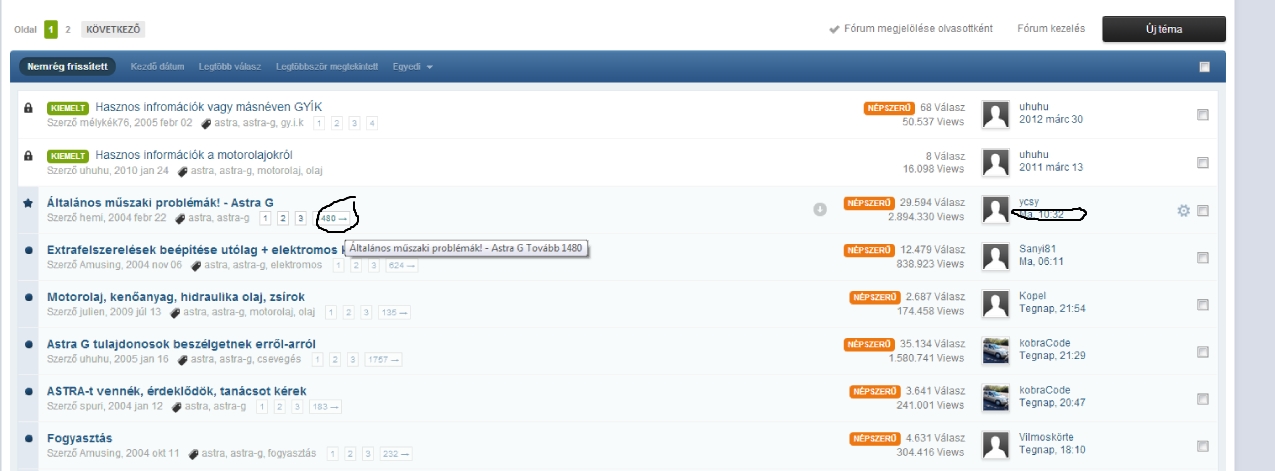
Task: Click the grey down-arrow icon in the Általános műszaki problémák row
Action: tap(820, 210)
